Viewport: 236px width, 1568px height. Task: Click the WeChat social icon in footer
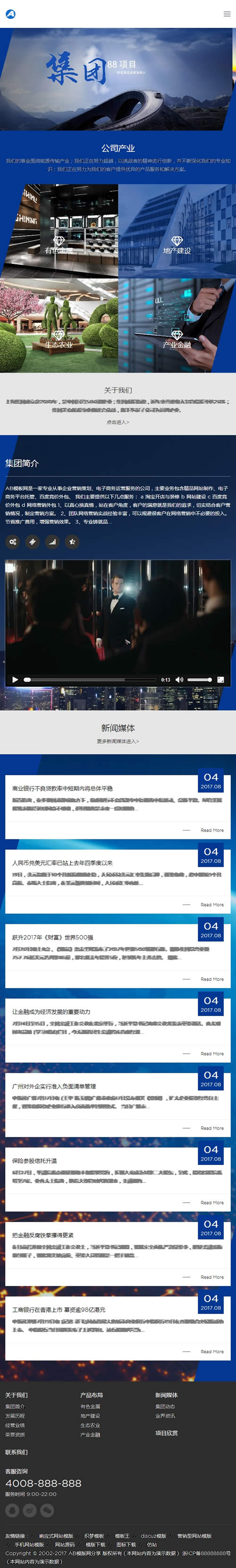(46, 1510)
